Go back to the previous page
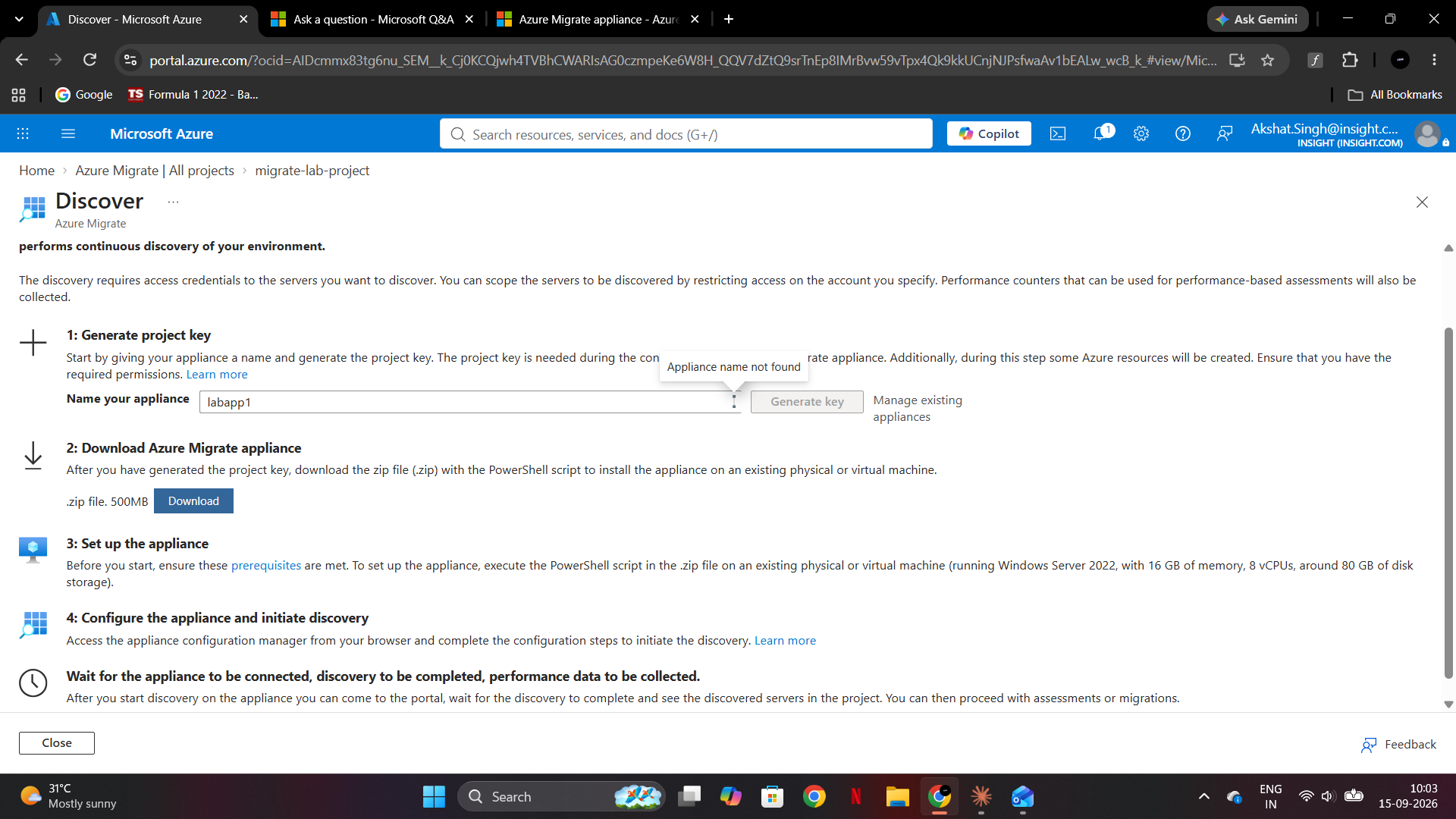 point(21,60)
